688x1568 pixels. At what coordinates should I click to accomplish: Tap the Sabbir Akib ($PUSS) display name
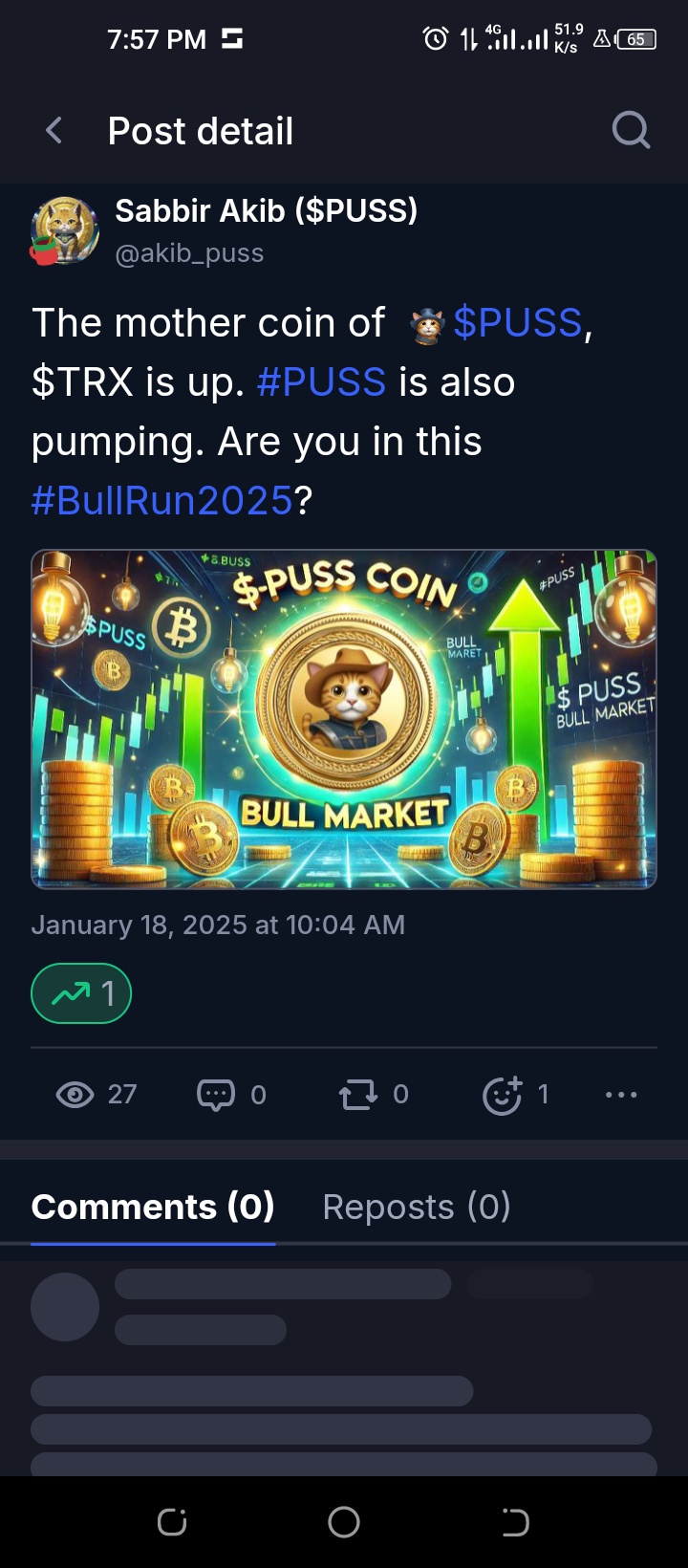(267, 210)
